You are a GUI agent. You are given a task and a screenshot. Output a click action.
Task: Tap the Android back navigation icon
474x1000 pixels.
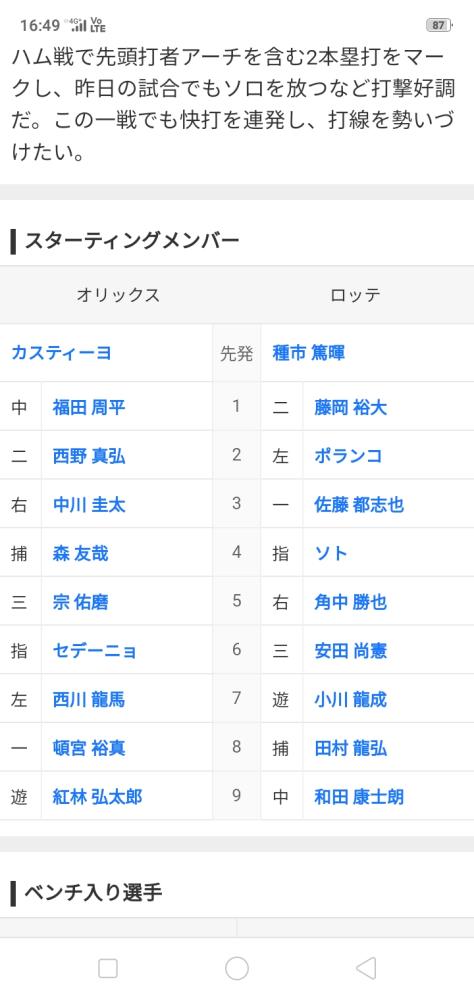[366, 968]
